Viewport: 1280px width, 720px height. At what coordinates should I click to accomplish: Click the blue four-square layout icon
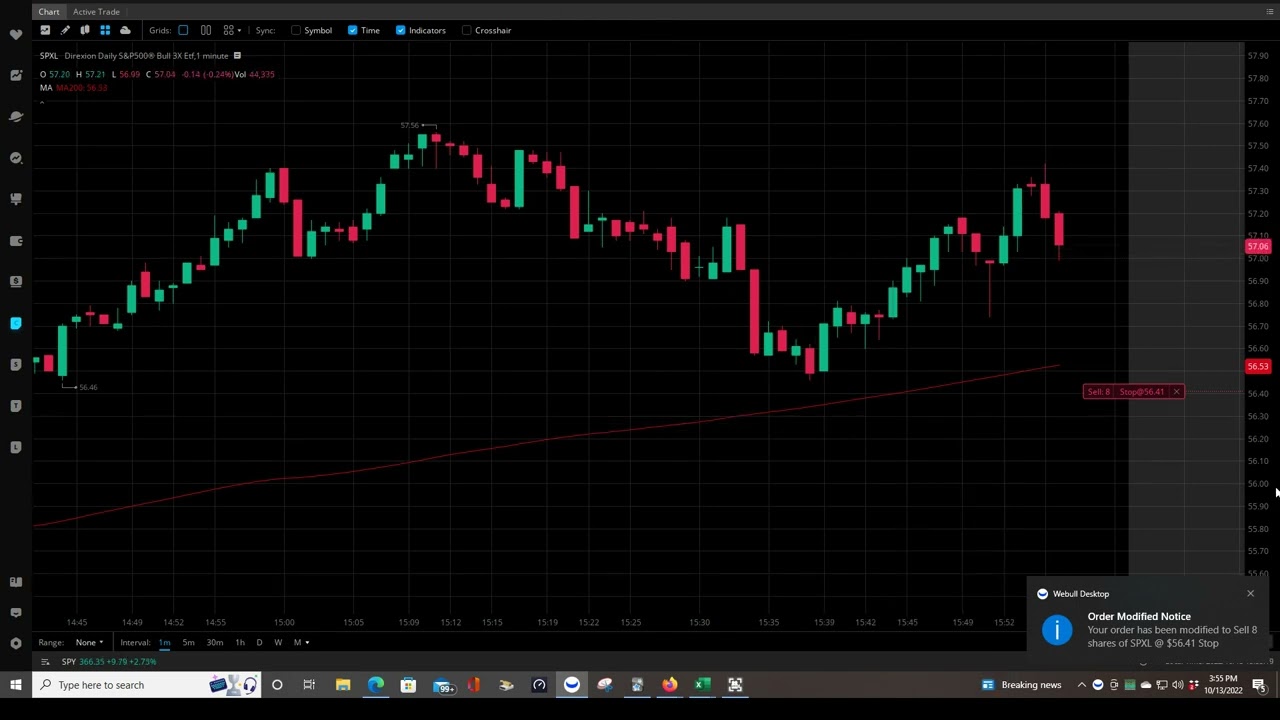(x=105, y=30)
